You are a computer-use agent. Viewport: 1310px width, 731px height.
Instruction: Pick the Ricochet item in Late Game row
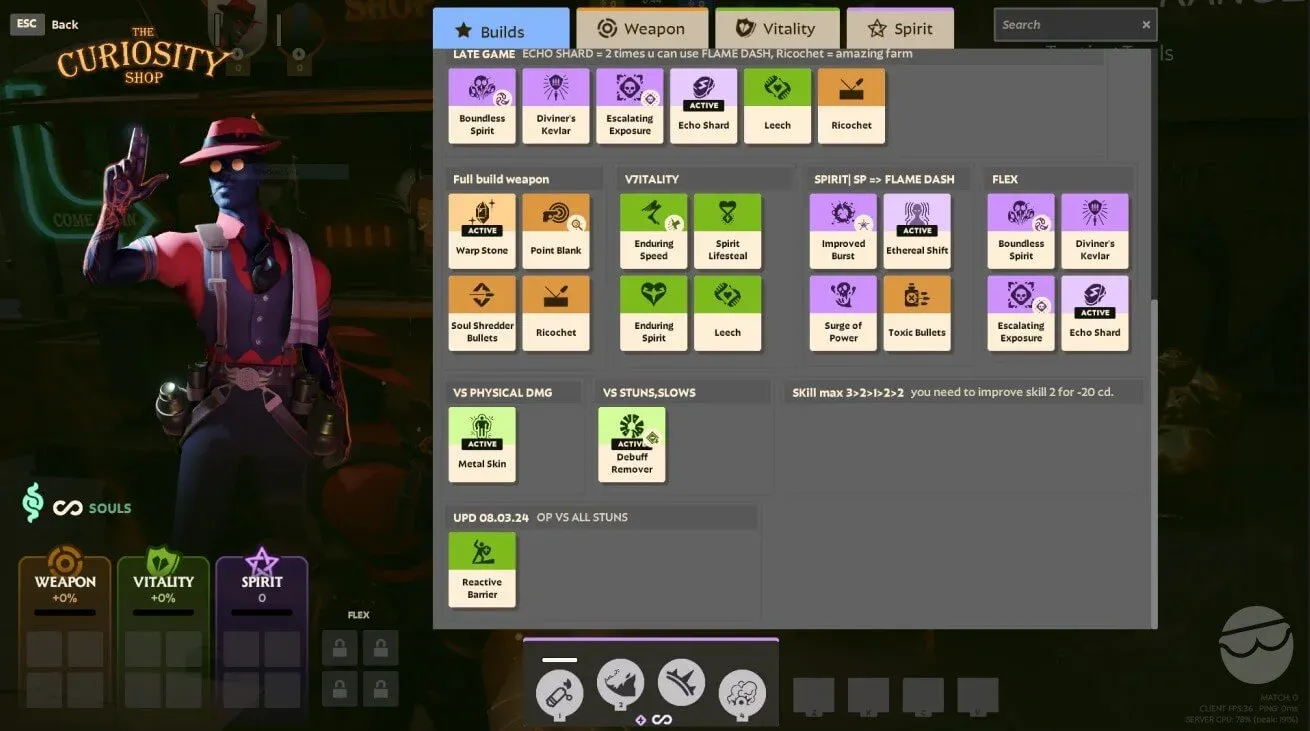click(x=851, y=105)
